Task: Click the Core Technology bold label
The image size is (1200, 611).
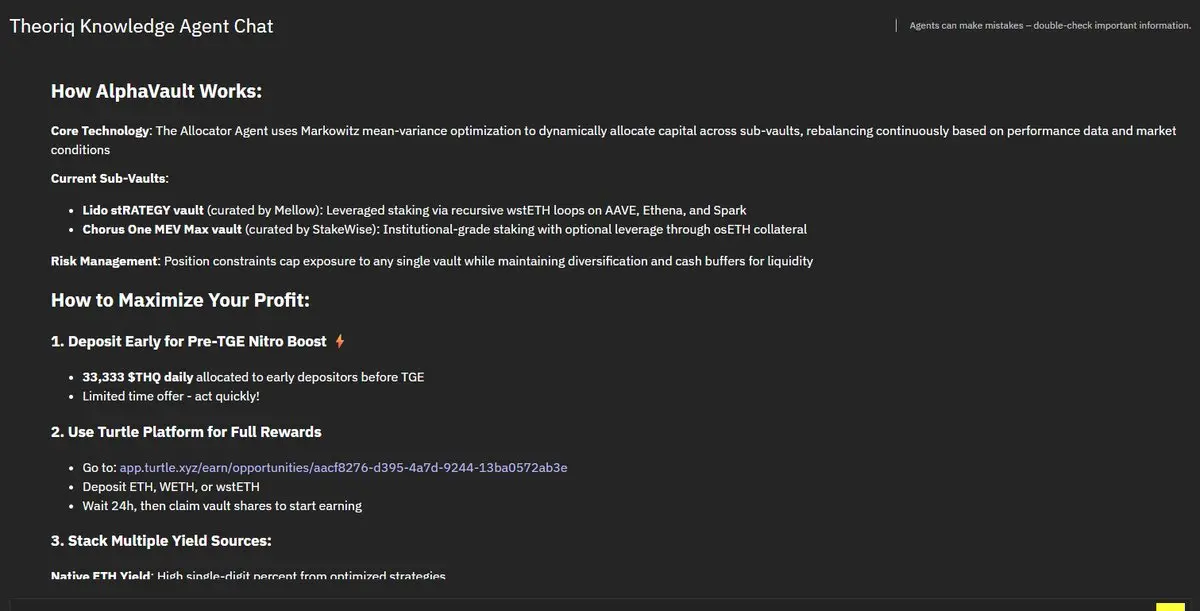Action: pyautogui.click(x=100, y=131)
